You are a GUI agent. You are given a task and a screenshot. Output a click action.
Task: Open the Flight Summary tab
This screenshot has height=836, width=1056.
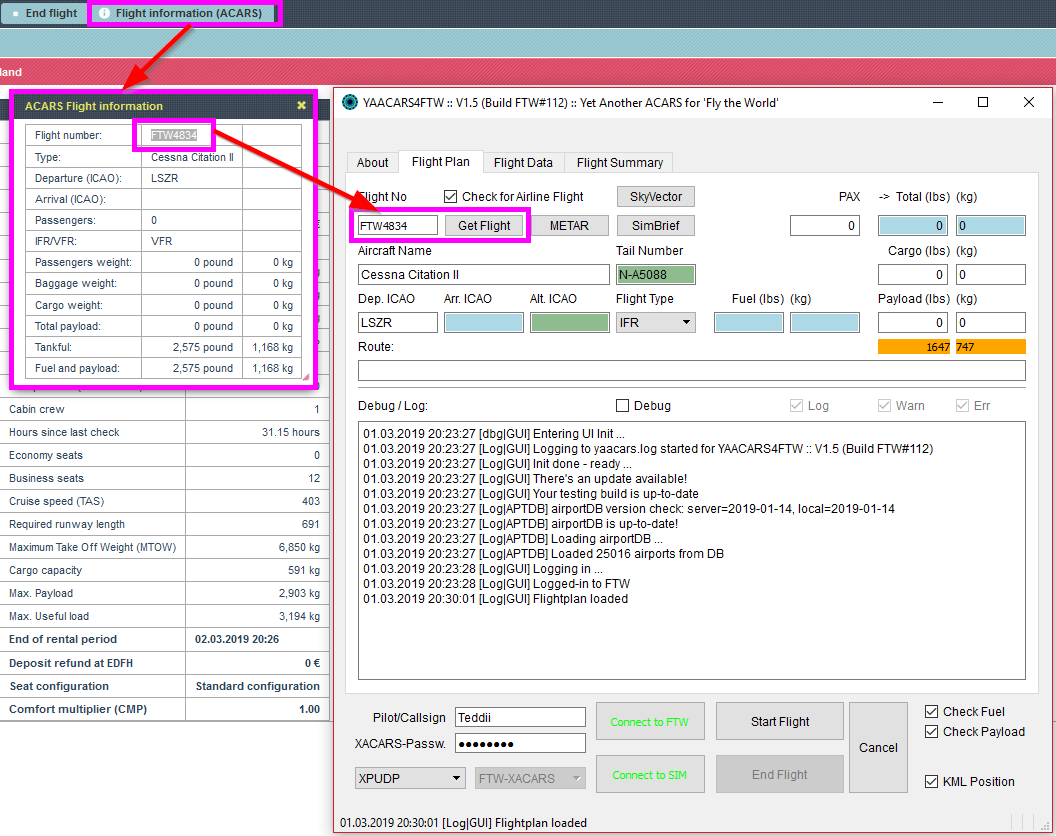pyautogui.click(x=620, y=162)
